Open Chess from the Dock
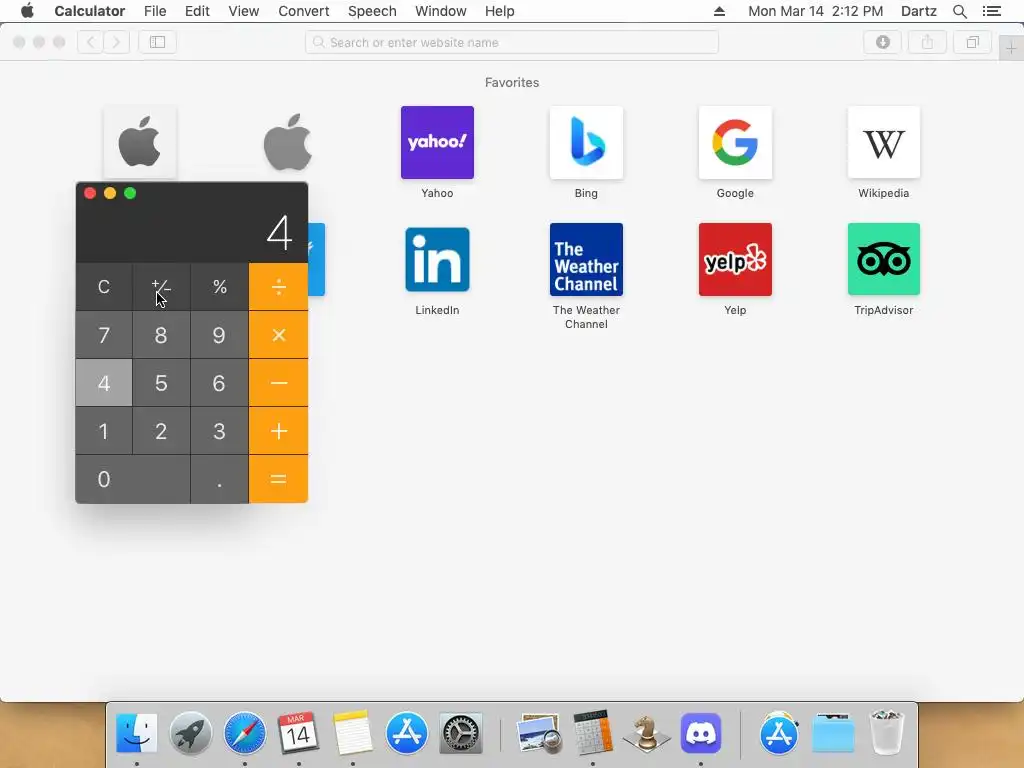1024x768 pixels. point(647,733)
